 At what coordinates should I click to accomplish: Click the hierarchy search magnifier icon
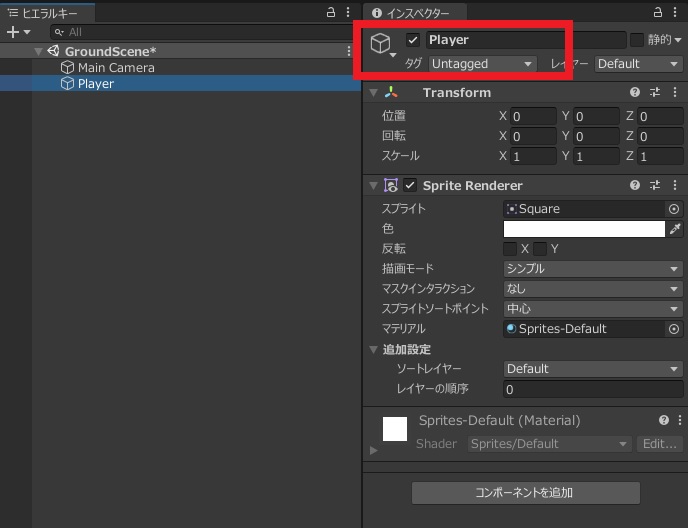point(59,32)
